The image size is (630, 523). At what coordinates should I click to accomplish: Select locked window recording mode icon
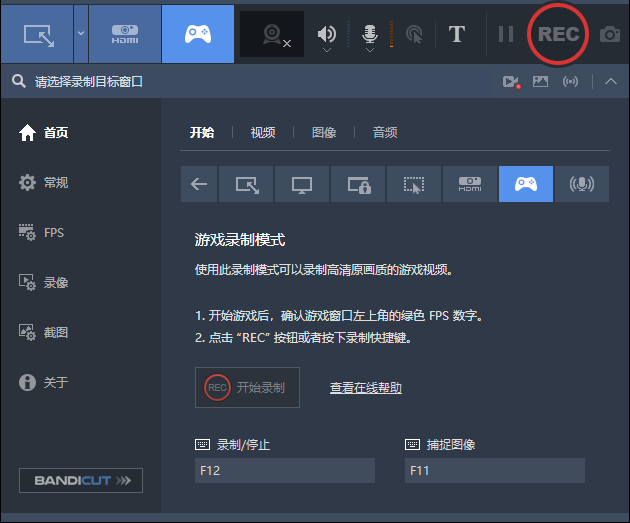358,184
